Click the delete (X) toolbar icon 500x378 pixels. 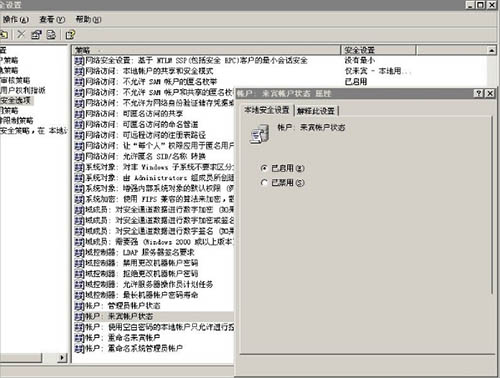tap(21, 34)
